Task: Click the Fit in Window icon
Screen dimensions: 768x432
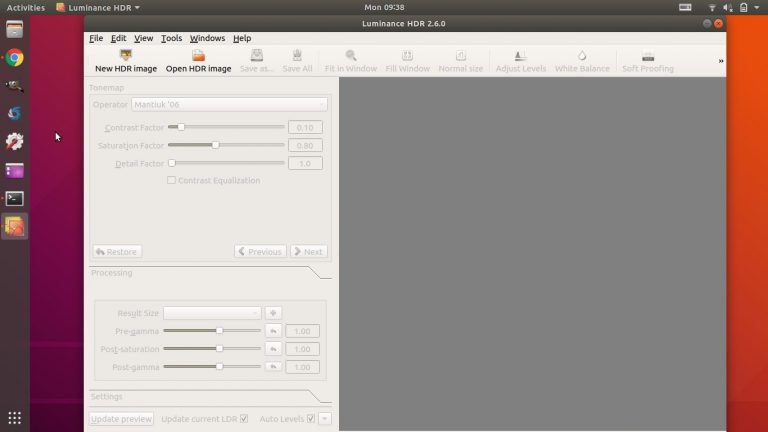Action: [351, 55]
